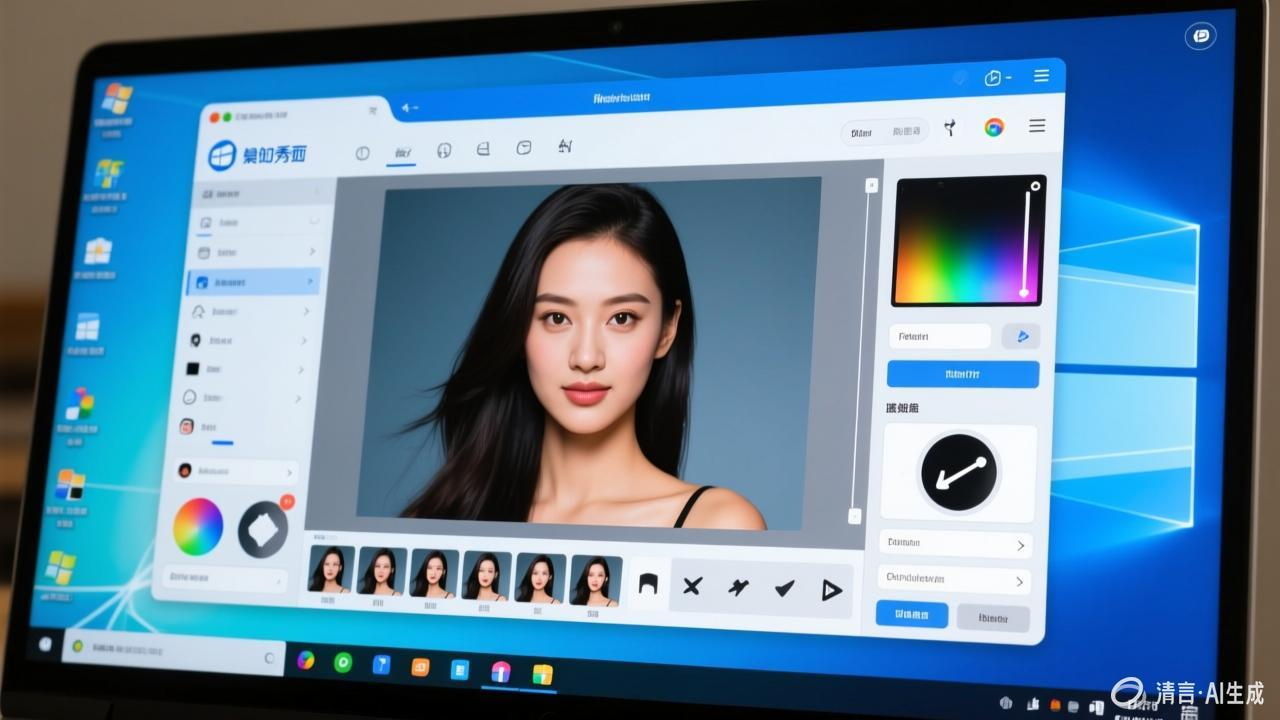This screenshot has height=720, width=1280.
Task: Select the plain circle icon in top toolbar
Action: [x=362, y=153]
